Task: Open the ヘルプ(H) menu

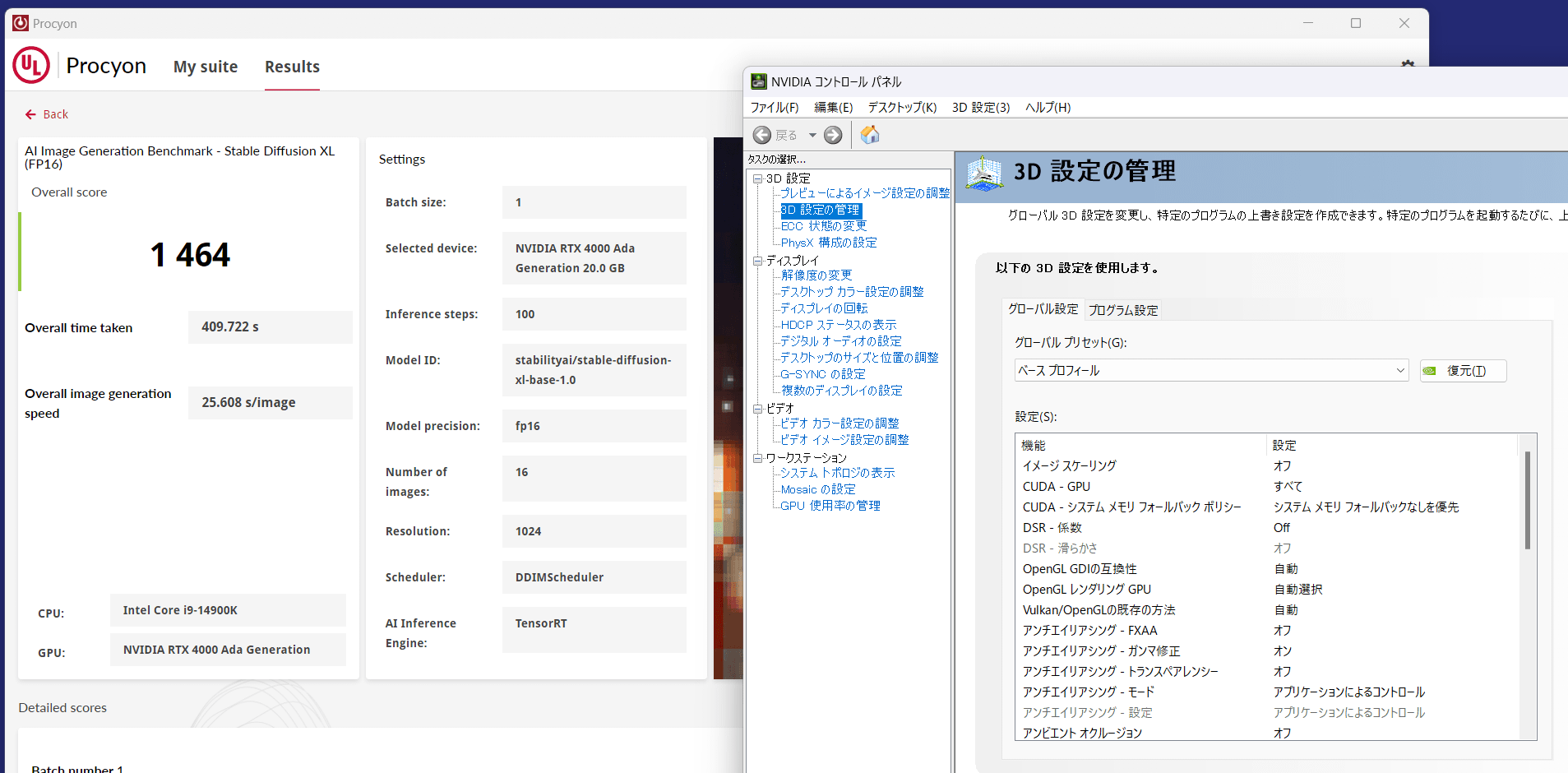Action: [1048, 108]
